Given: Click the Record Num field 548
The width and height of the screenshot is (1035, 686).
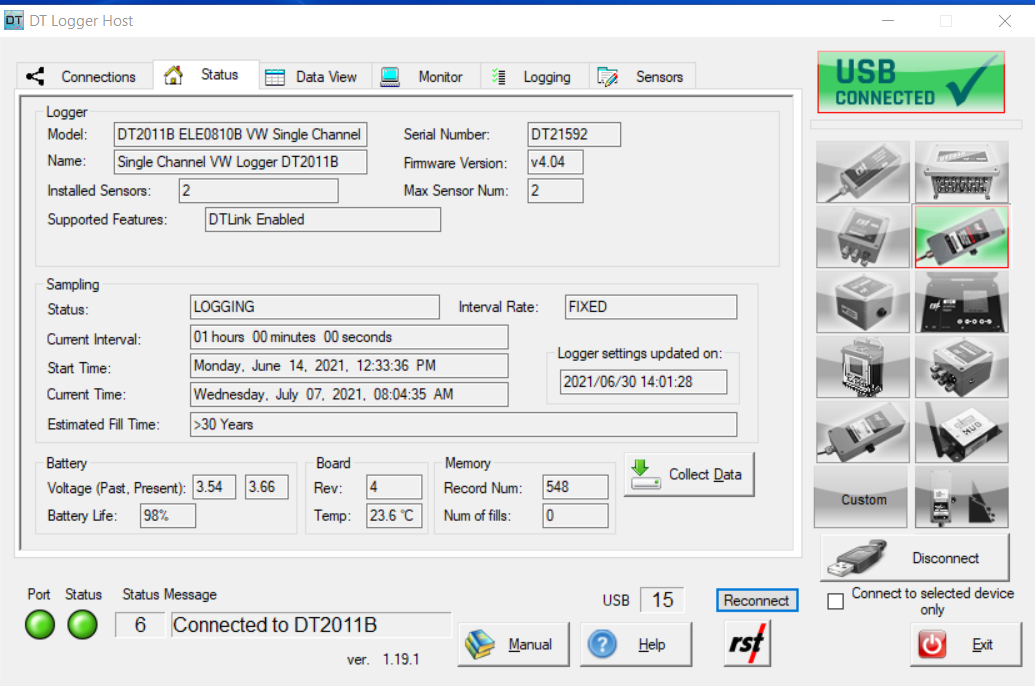Looking at the screenshot, I should [576, 487].
